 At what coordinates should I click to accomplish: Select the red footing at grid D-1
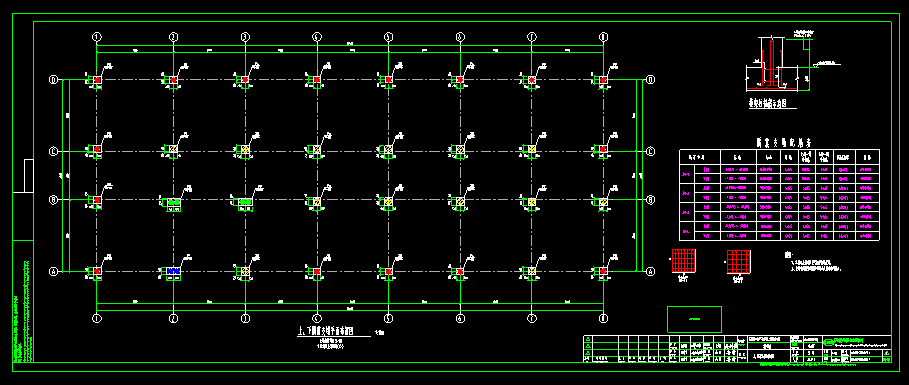[x=97, y=79]
